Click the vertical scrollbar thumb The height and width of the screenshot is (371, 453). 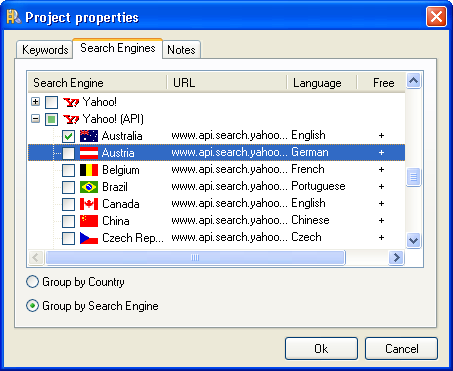(414, 177)
